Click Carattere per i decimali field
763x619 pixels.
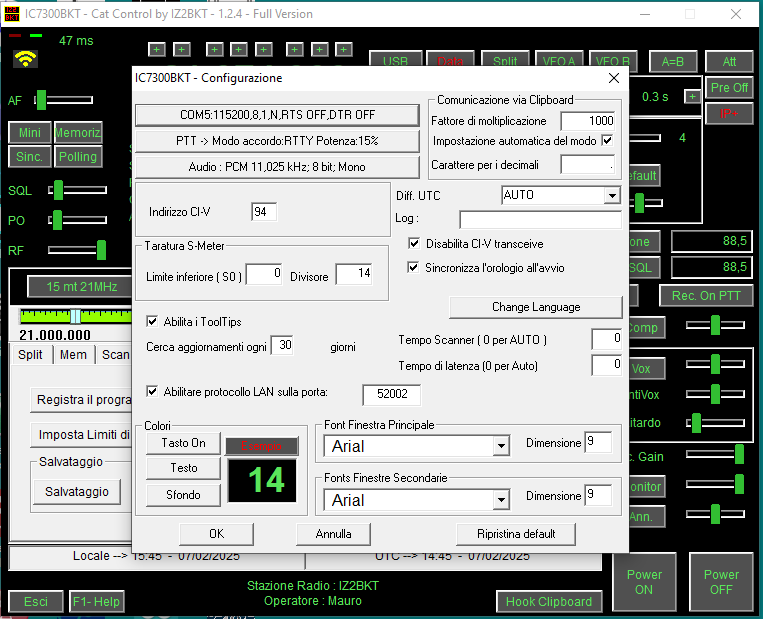coord(587,164)
